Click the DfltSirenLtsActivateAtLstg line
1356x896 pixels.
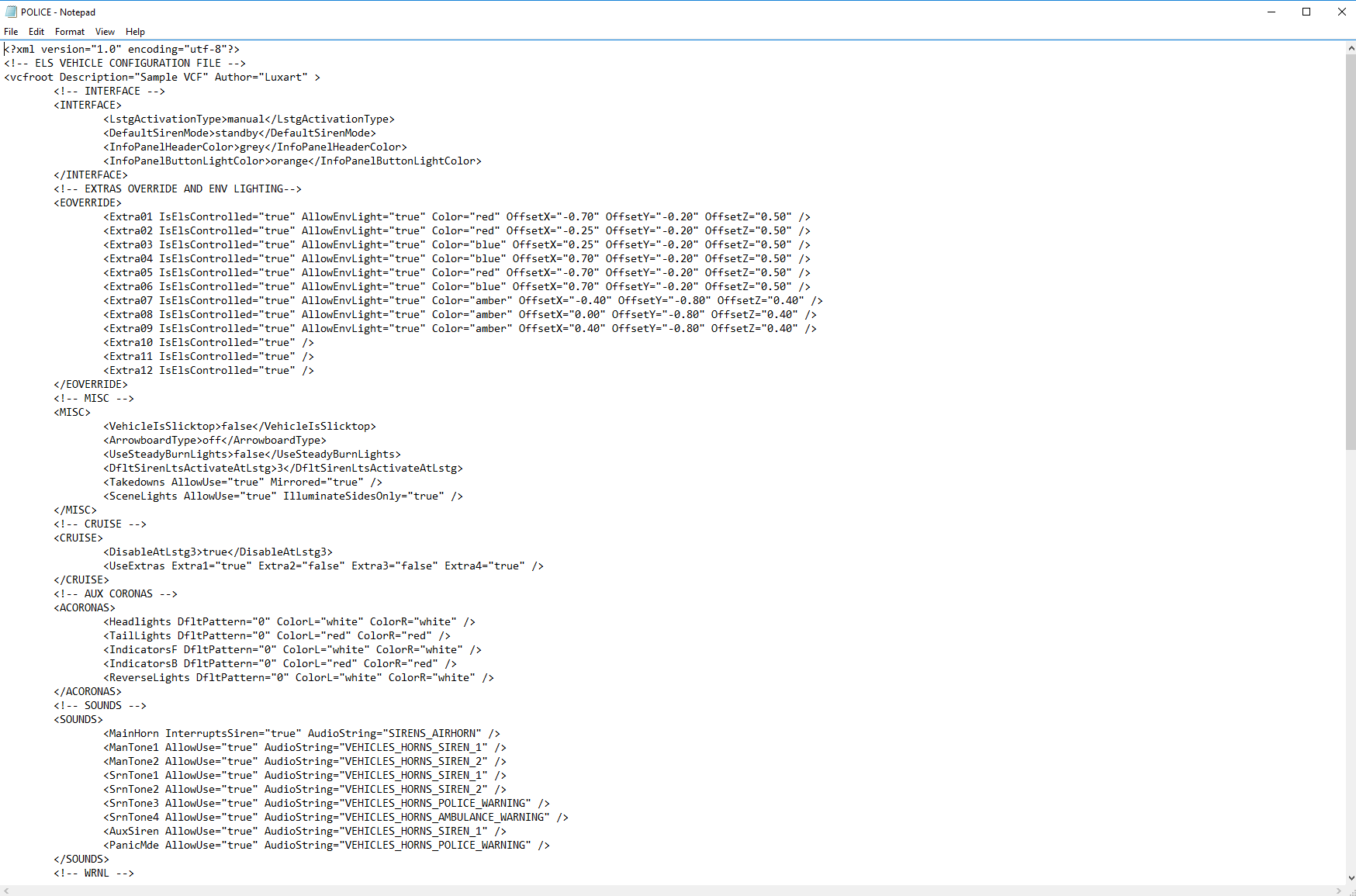(283, 468)
